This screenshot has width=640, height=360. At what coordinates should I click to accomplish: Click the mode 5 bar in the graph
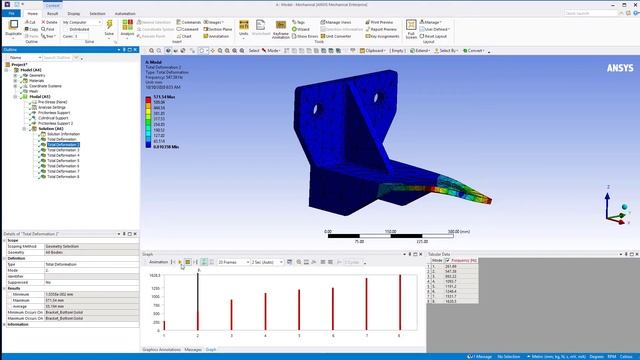click(x=299, y=310)
